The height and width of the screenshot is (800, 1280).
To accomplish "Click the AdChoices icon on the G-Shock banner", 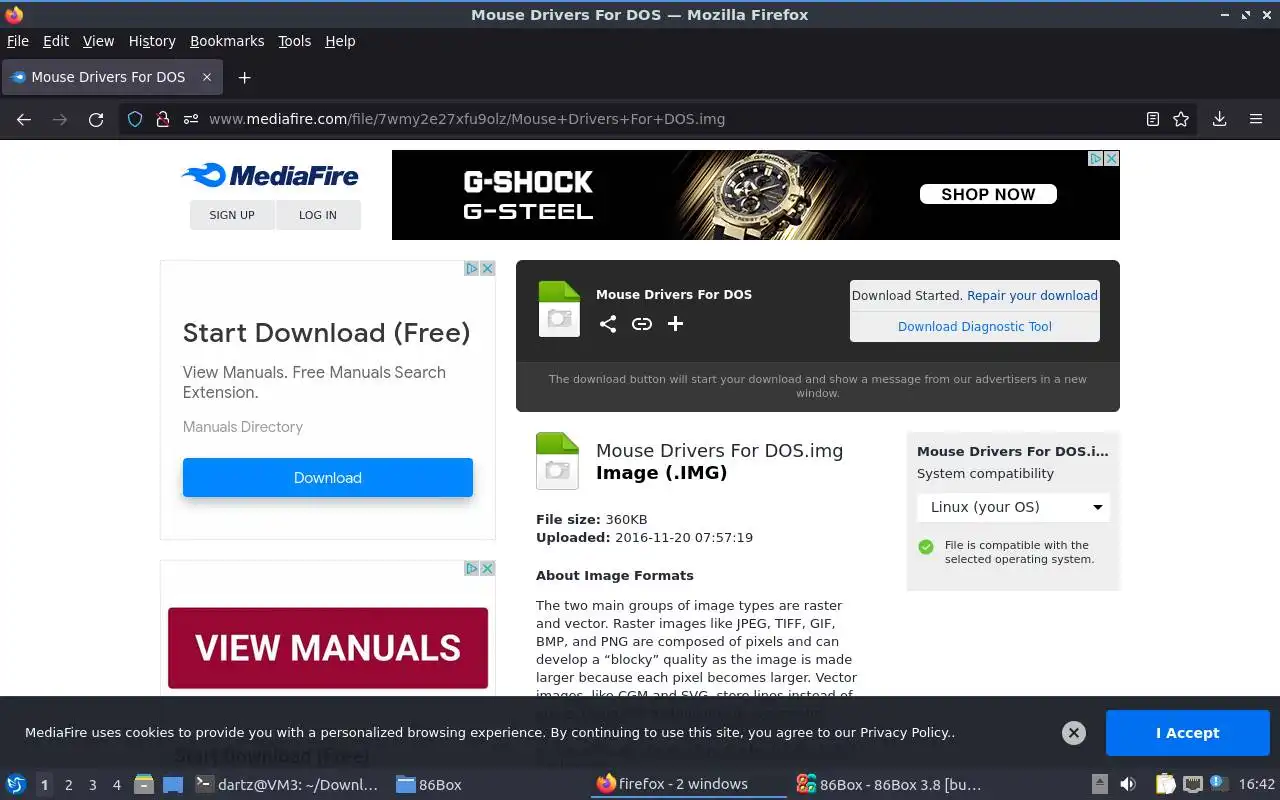I will [x=1095, y=158].
